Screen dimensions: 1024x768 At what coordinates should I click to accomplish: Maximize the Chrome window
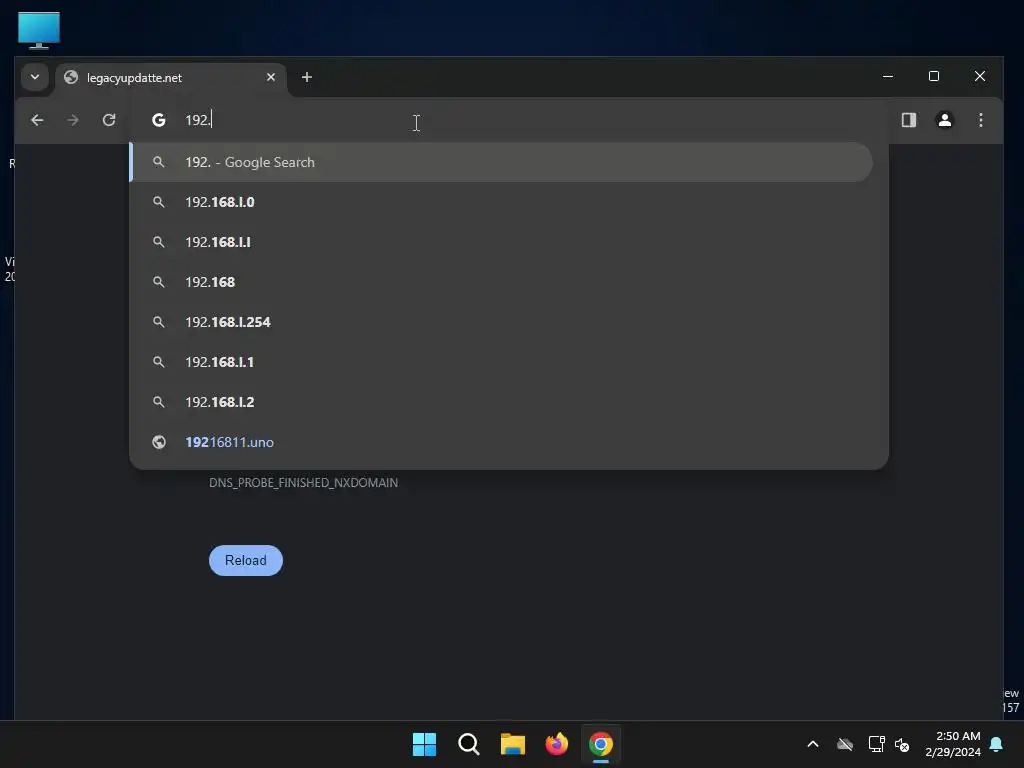pos(934,76)
